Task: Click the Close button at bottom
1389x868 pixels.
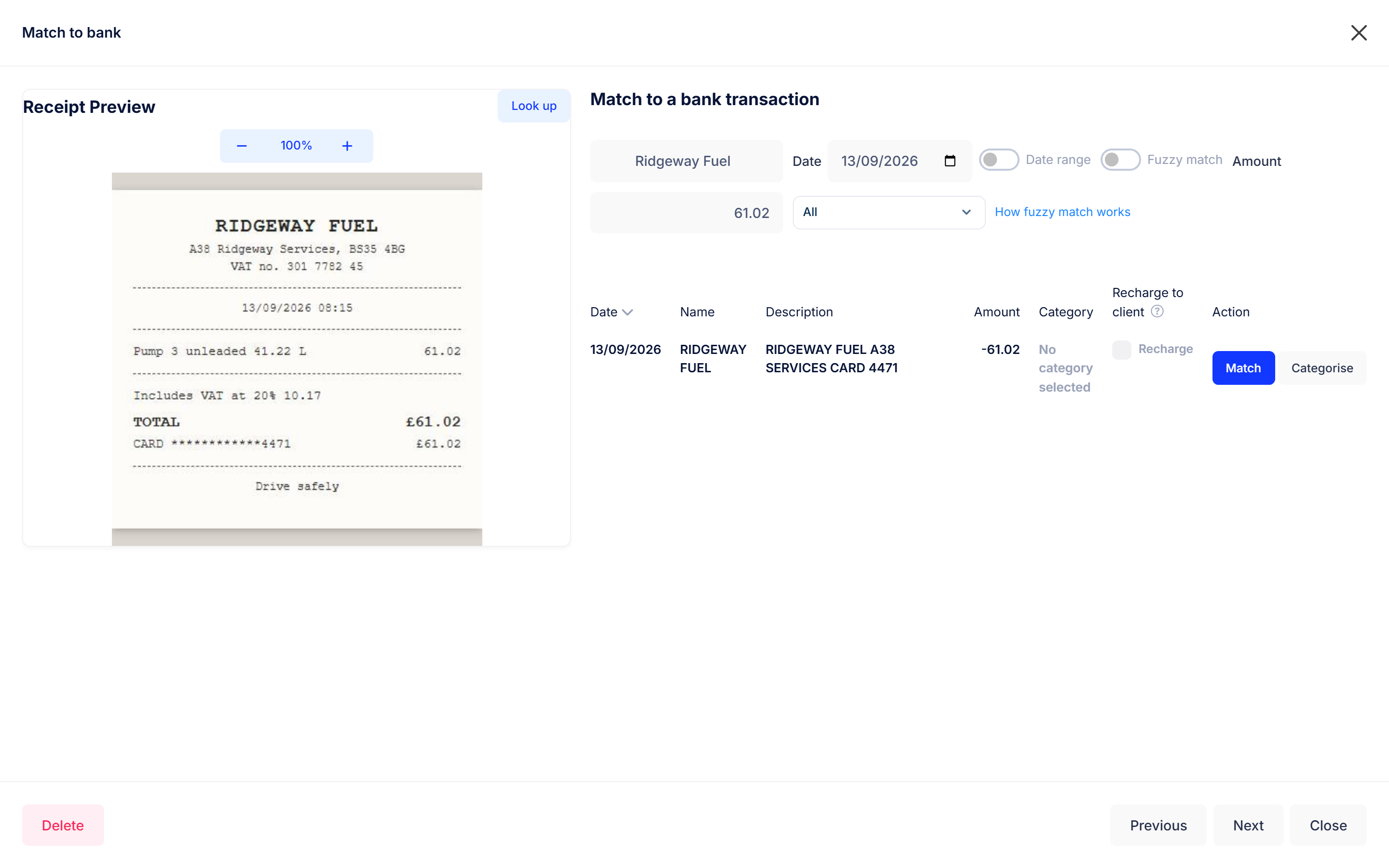Action: (x=1328, y=825)
